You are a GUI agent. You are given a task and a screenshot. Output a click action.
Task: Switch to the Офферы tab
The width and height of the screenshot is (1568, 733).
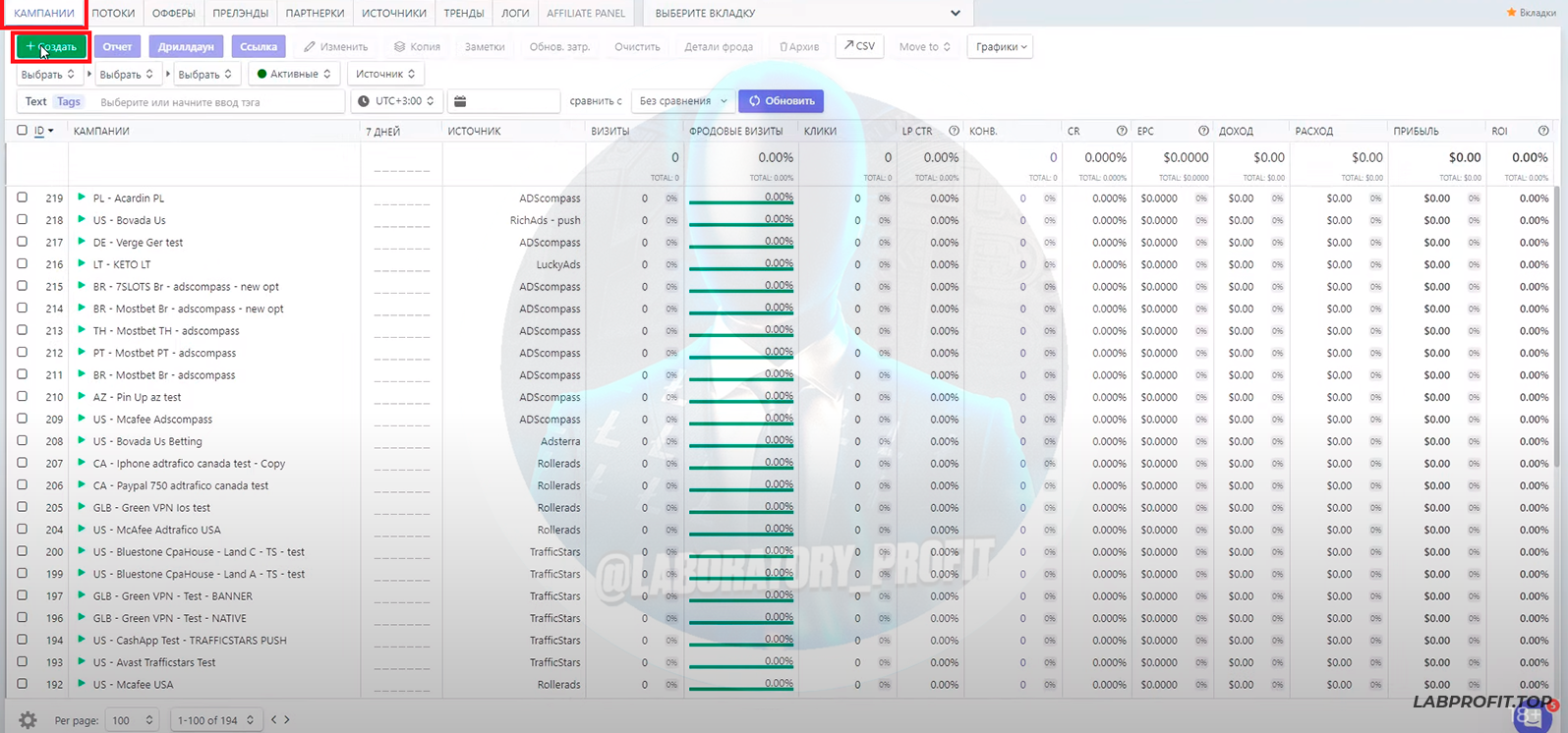coord(174,13)
